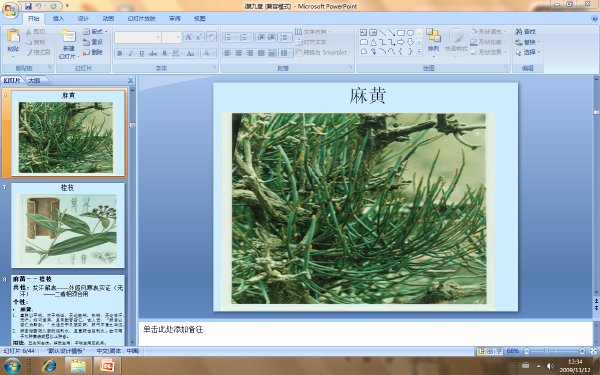
Task: Click the New Slide (新建幻灯片) icon
Action: coord(69,36)
